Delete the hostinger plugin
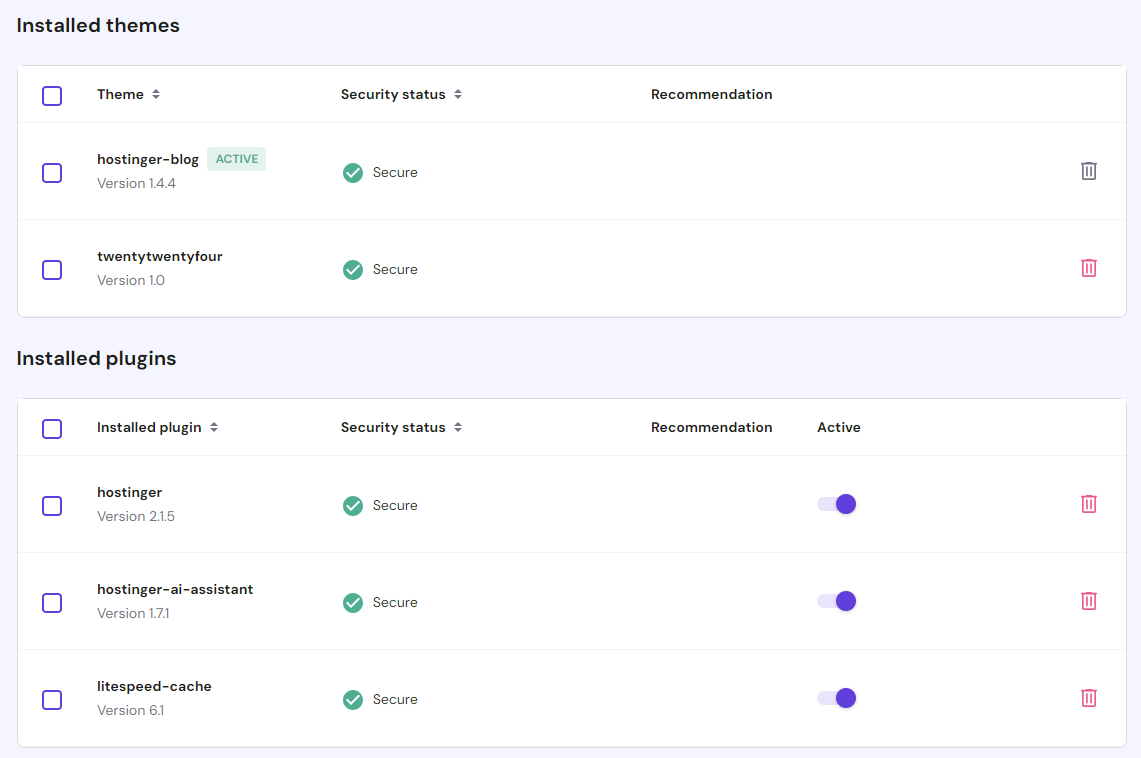Viewport: 1141px width, 758px height. (1089, 504)
